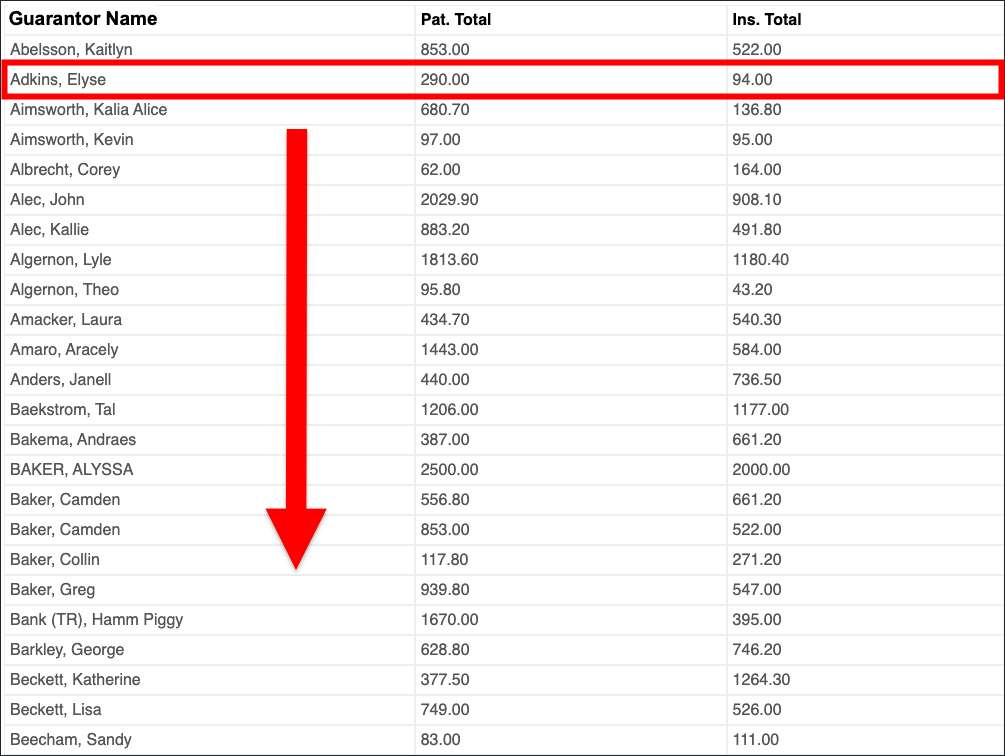Click insurance total 1180.40

point(761,259)
